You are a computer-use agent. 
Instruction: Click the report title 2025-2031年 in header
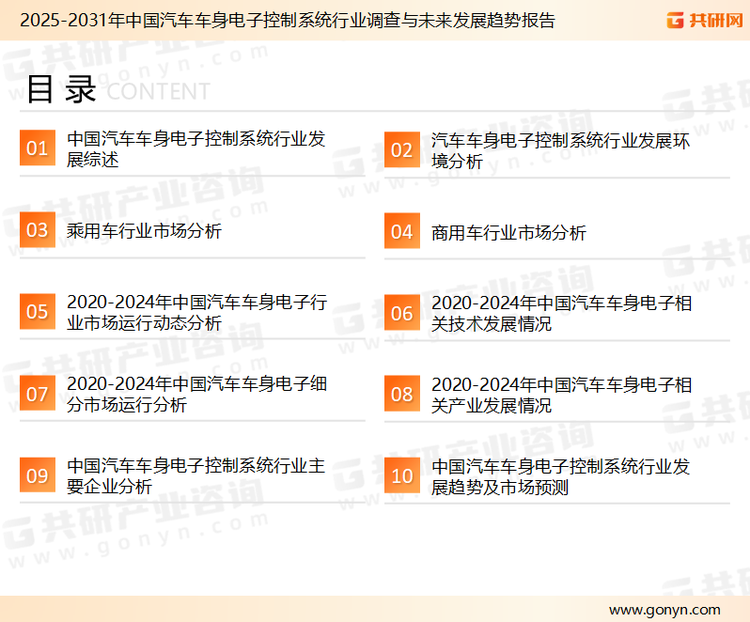[287, 20]
